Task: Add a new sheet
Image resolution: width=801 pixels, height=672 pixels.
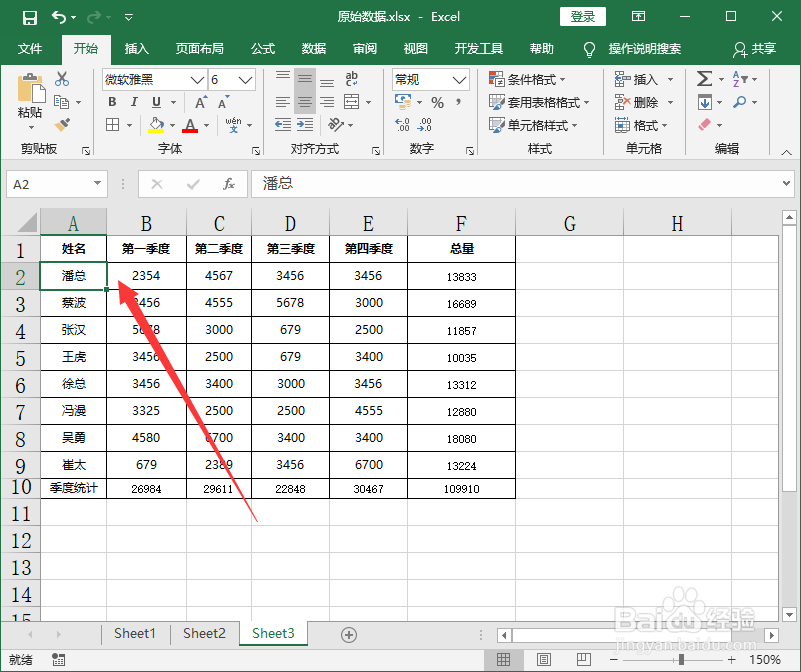Action: coord(349,635)
